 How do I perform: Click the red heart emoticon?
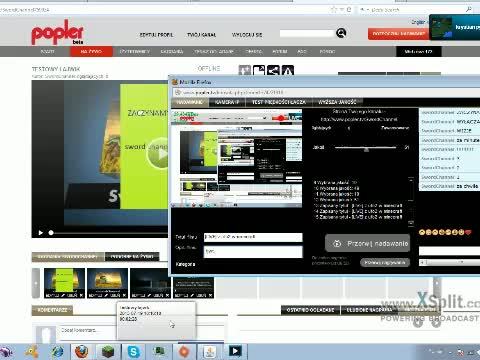(468, 232)
